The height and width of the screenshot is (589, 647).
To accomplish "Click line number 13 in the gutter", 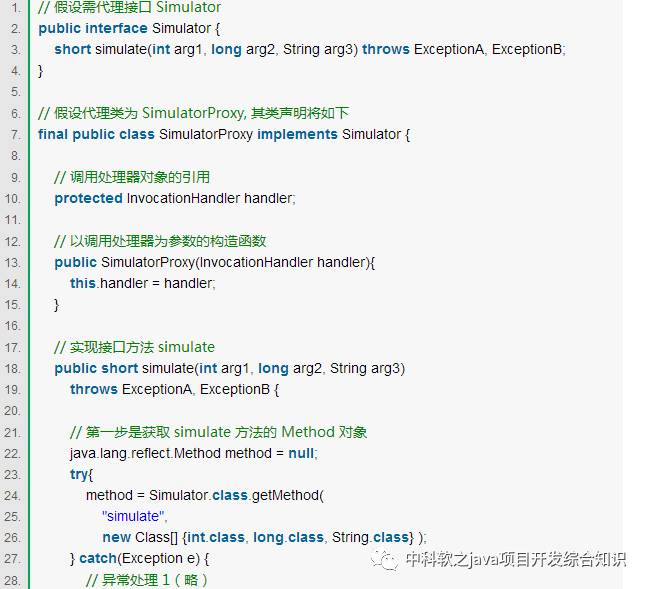I will point(13,263).
